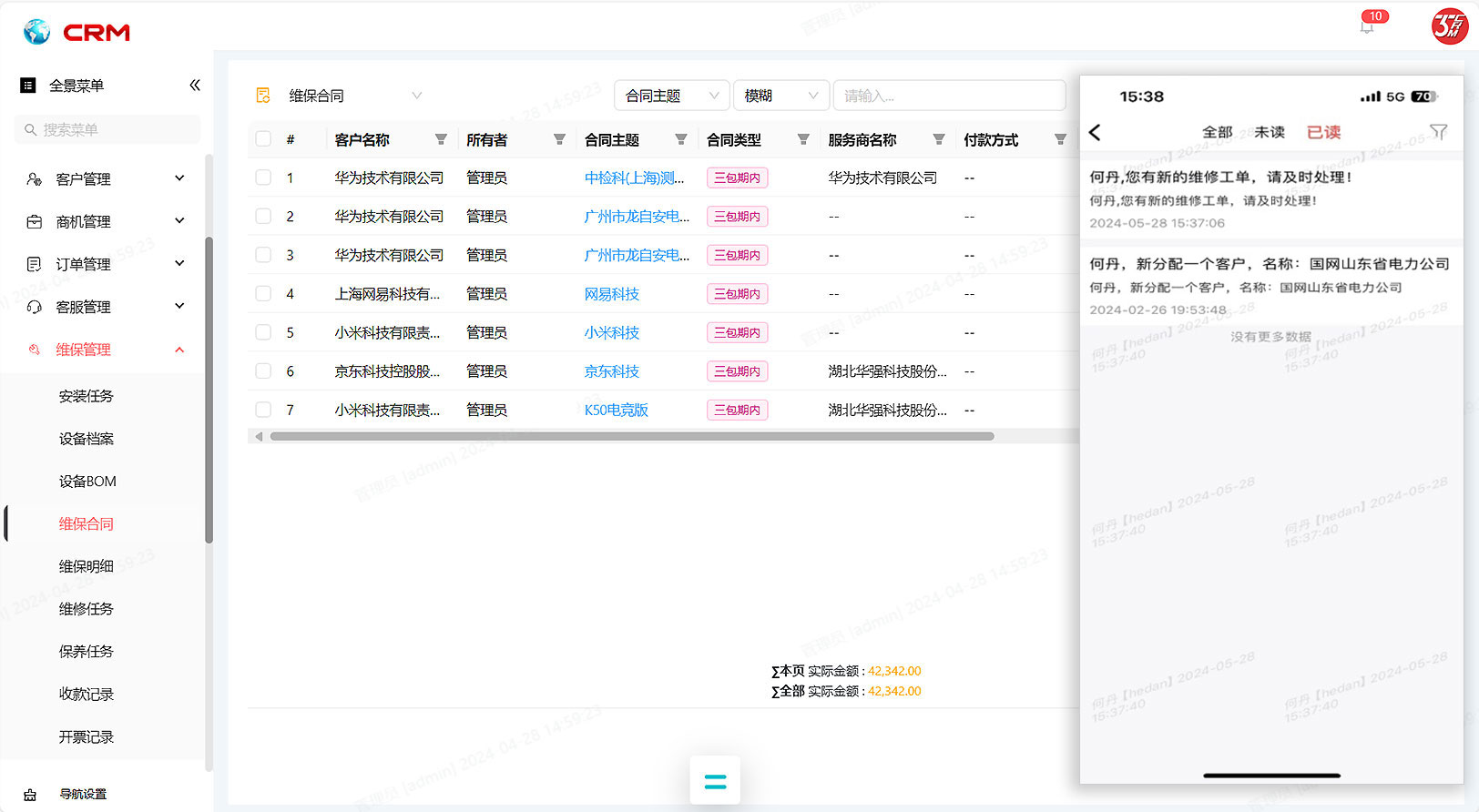The height and width of the screenshot is (812, 1479).
Task: Check row 6 京东科技控股 checkbox
Action: (263, 370)
